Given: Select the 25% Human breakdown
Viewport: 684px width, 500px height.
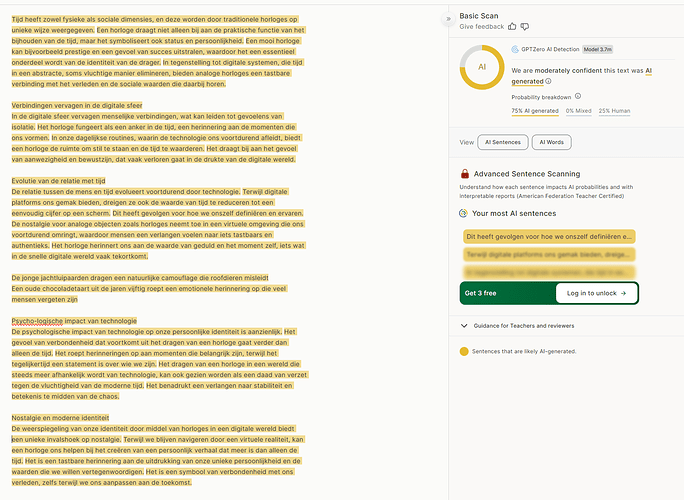Looking at the screenshot, I should tap(616, 110).
